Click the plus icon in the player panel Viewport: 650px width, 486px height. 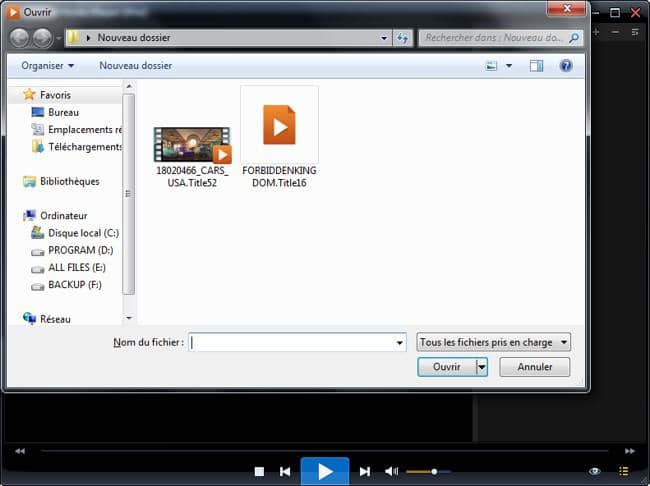coord(596,32)
